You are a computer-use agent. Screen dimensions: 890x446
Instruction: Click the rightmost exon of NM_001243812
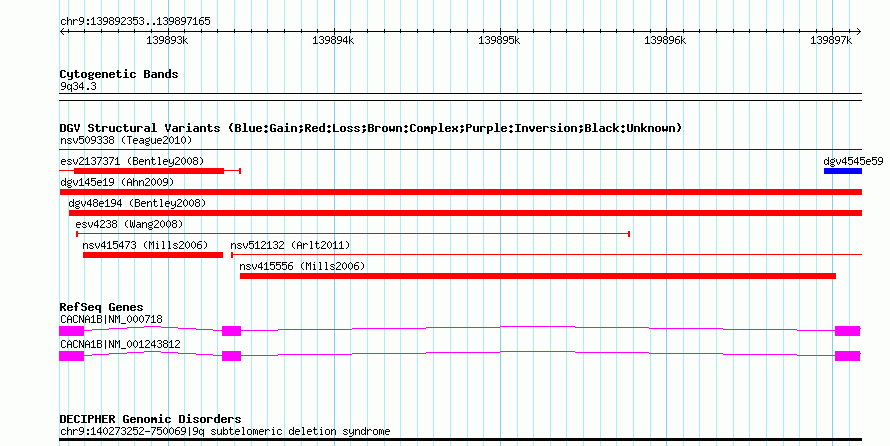pyautogui.click(x=847, y=356)
